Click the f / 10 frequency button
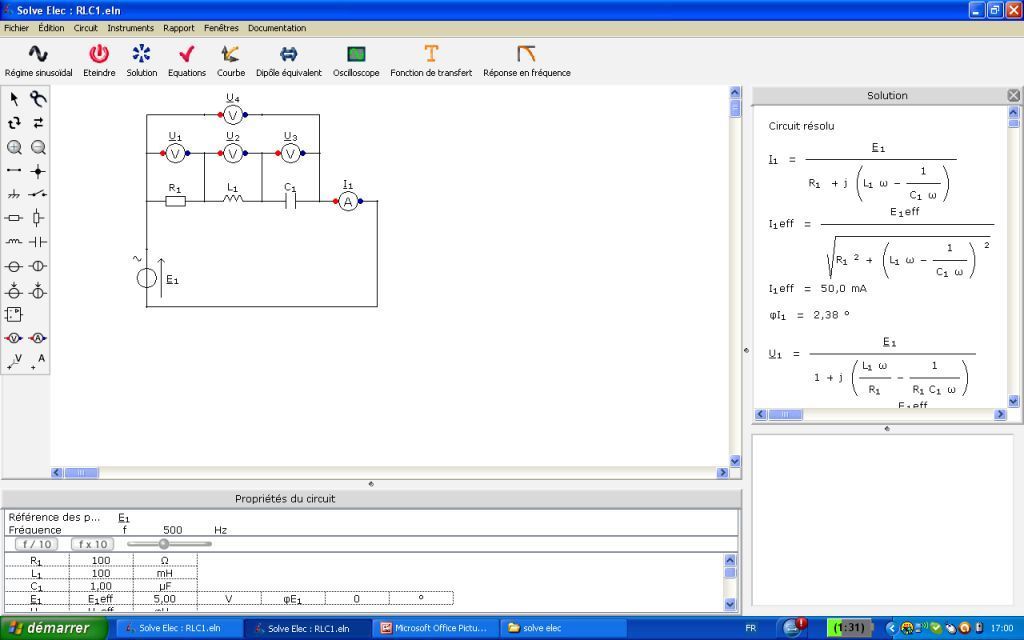The height and width of the screenshot is (640, 1024). tap(38, 544)
